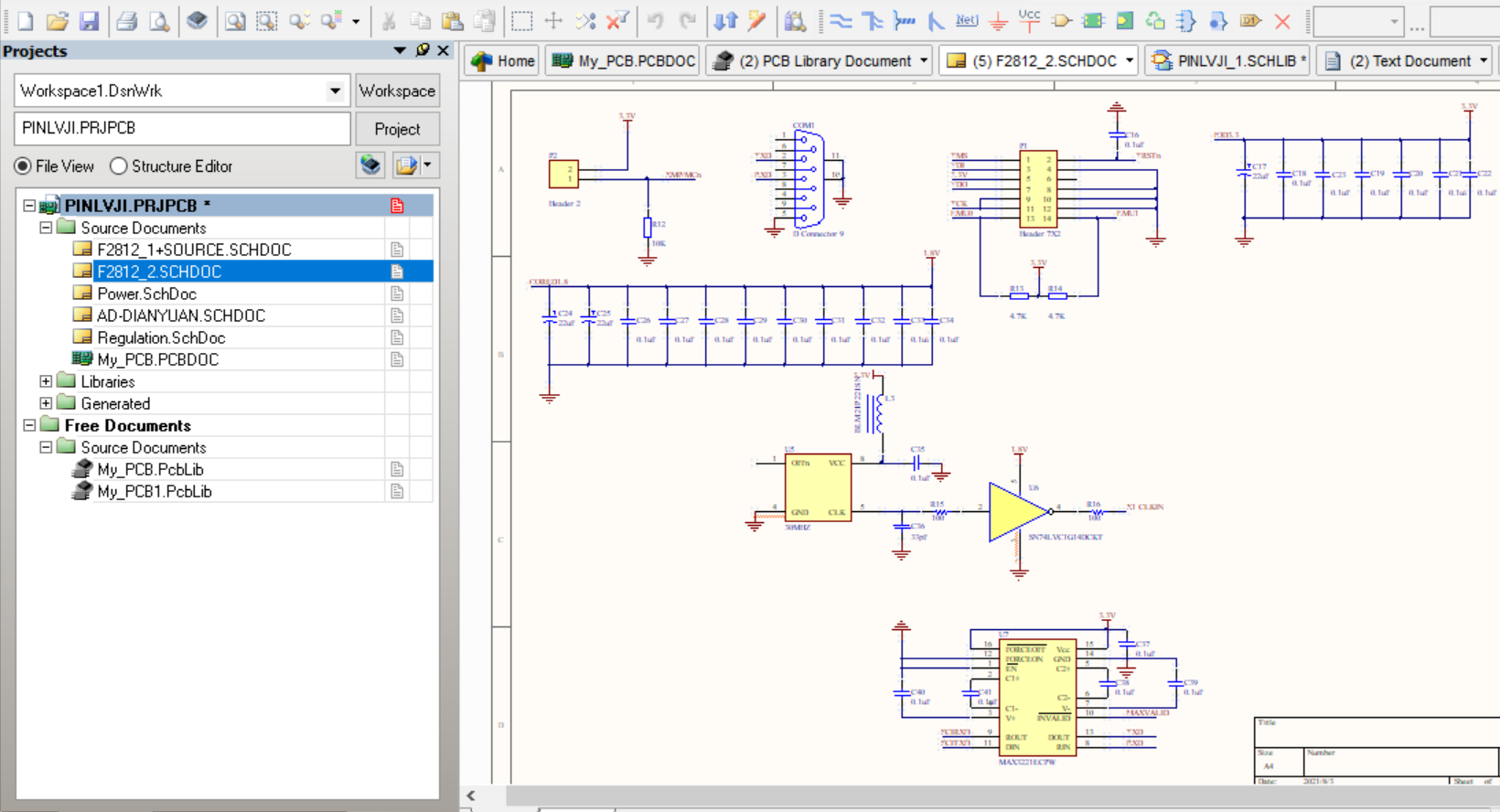Viewport: 1500px width, 812px height.
Task: Undo the last action
Action: pos(656,20)
